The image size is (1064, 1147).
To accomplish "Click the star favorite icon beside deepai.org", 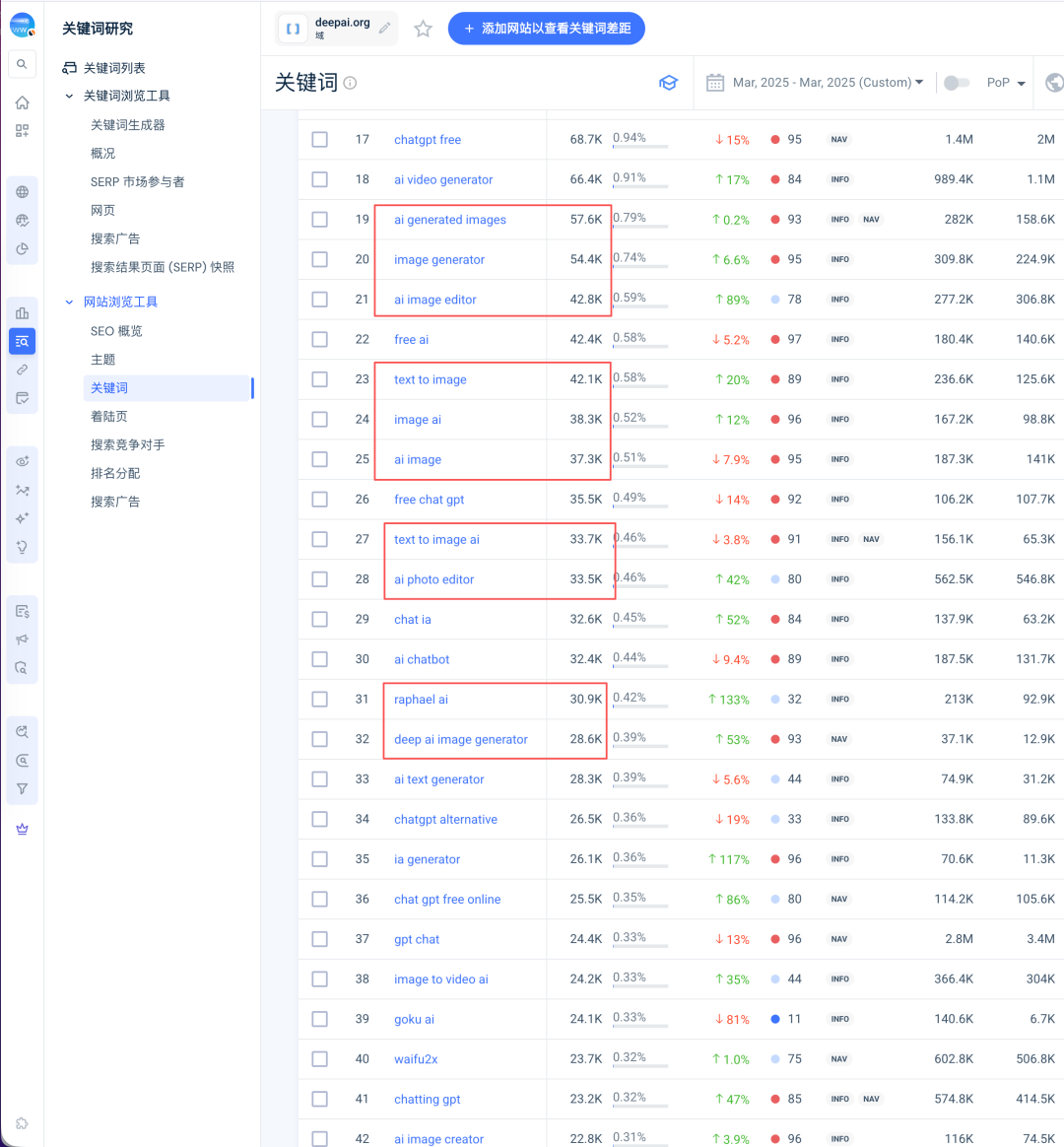I will click(423, 29).
